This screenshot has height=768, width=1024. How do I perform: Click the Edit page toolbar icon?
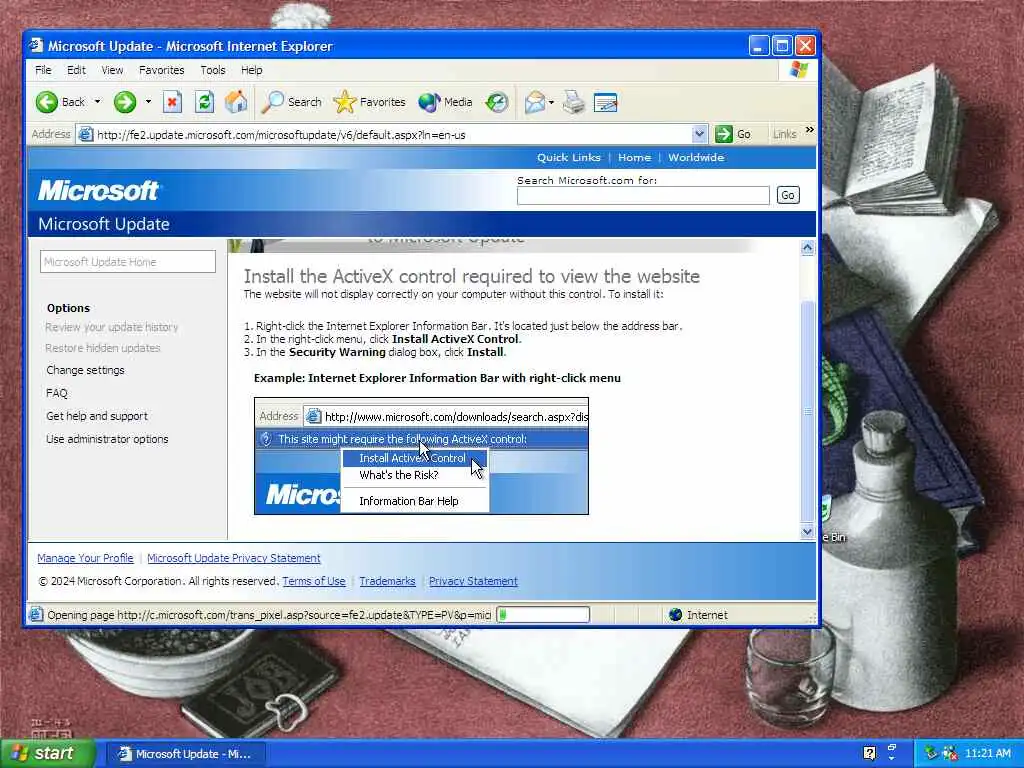[x=605, y=102]
